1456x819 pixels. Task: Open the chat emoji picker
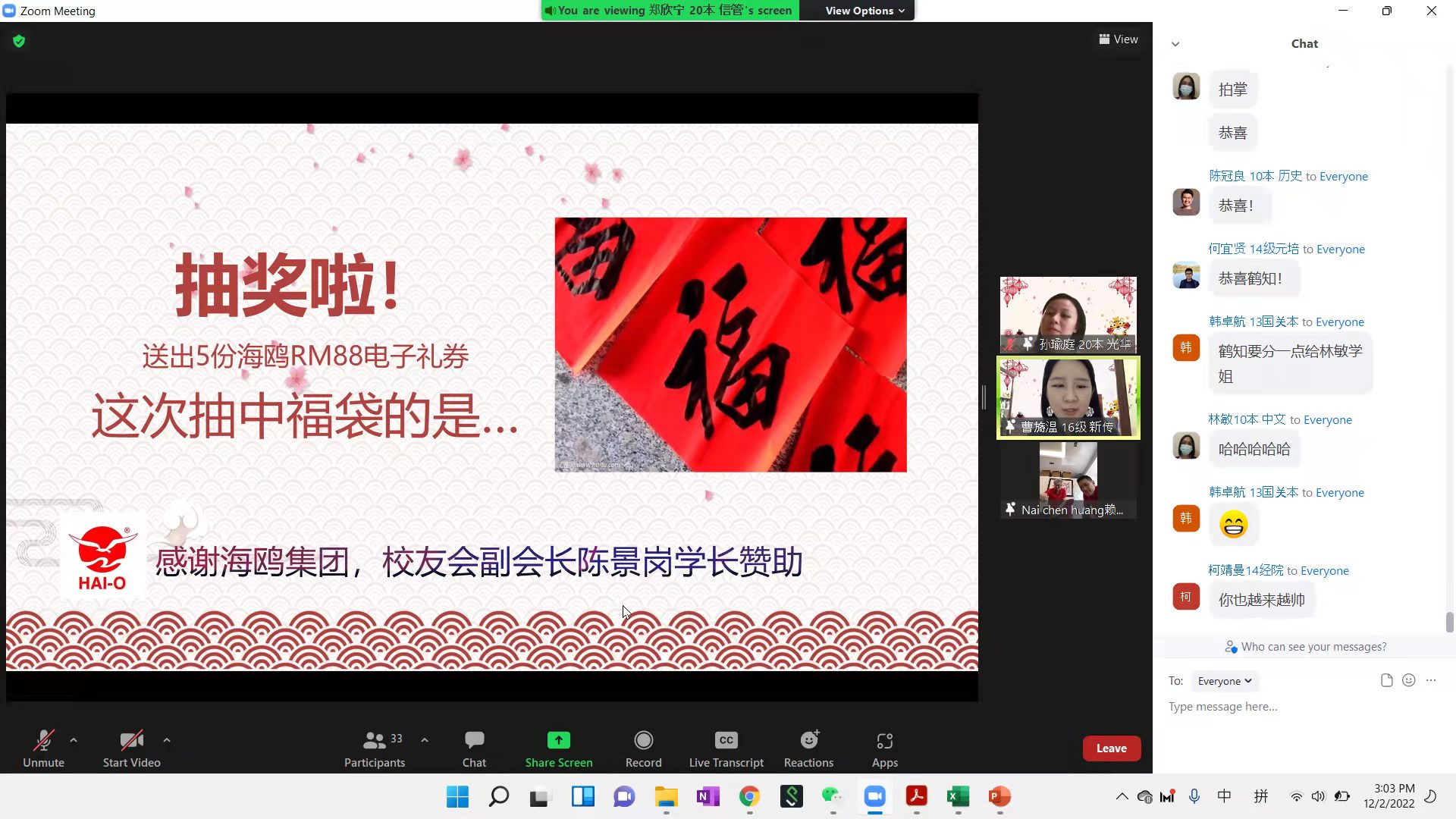point(1408,680)
